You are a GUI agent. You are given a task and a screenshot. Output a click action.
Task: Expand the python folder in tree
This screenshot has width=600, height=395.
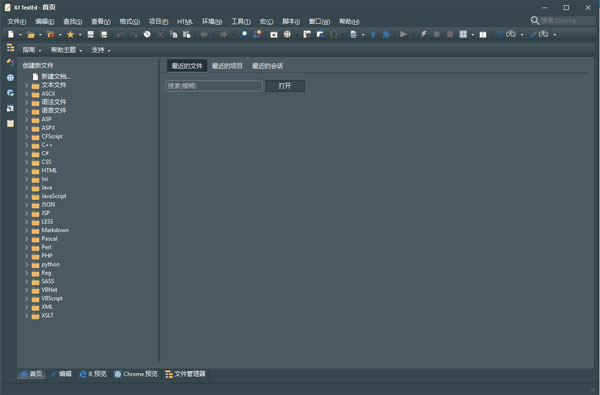pyautogui.click(x=26, y=264)
